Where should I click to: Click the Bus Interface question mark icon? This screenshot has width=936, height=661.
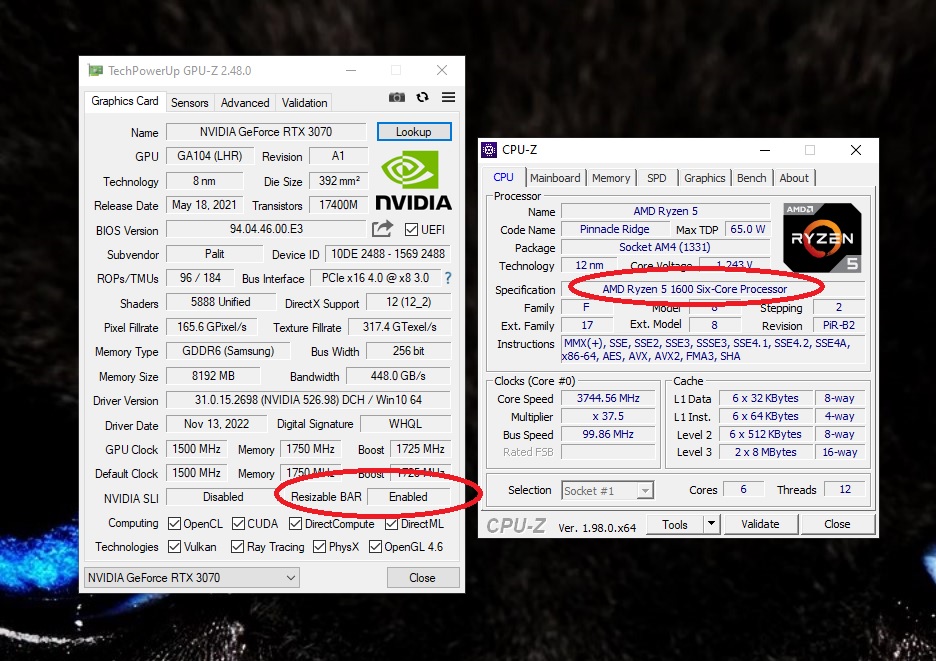coord(448,278)
